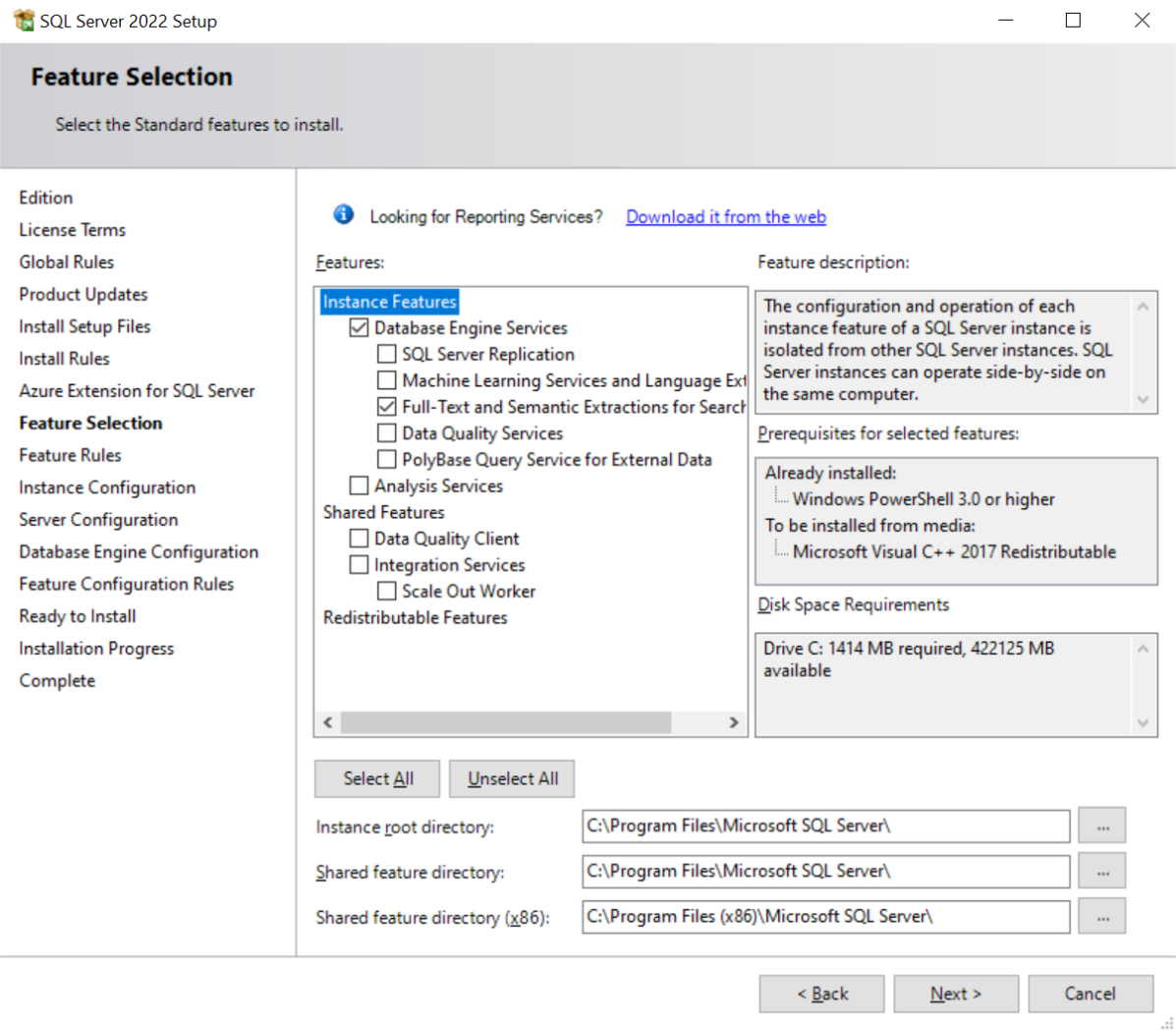Enable the SQL Server Replication checkbox
The image size is (1176, 1030).
click(x=386, y=354)
